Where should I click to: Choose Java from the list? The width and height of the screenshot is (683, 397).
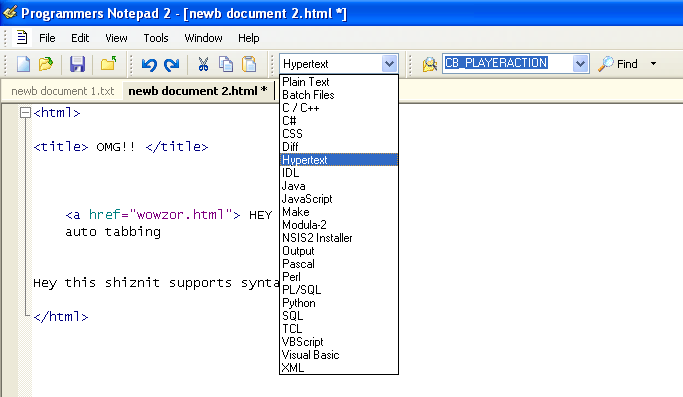point(339,186)
